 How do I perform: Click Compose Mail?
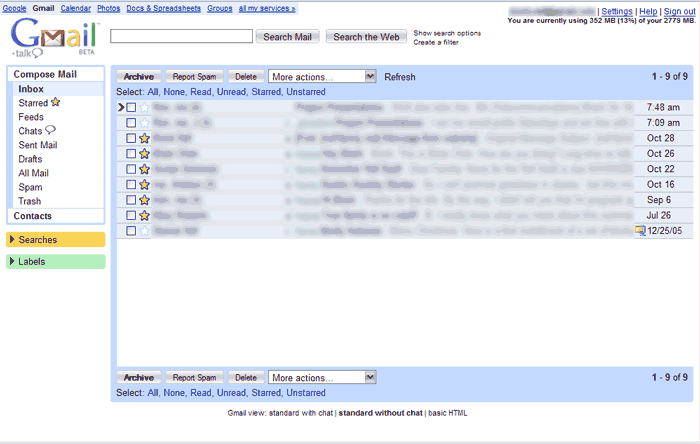click(45, 74)
